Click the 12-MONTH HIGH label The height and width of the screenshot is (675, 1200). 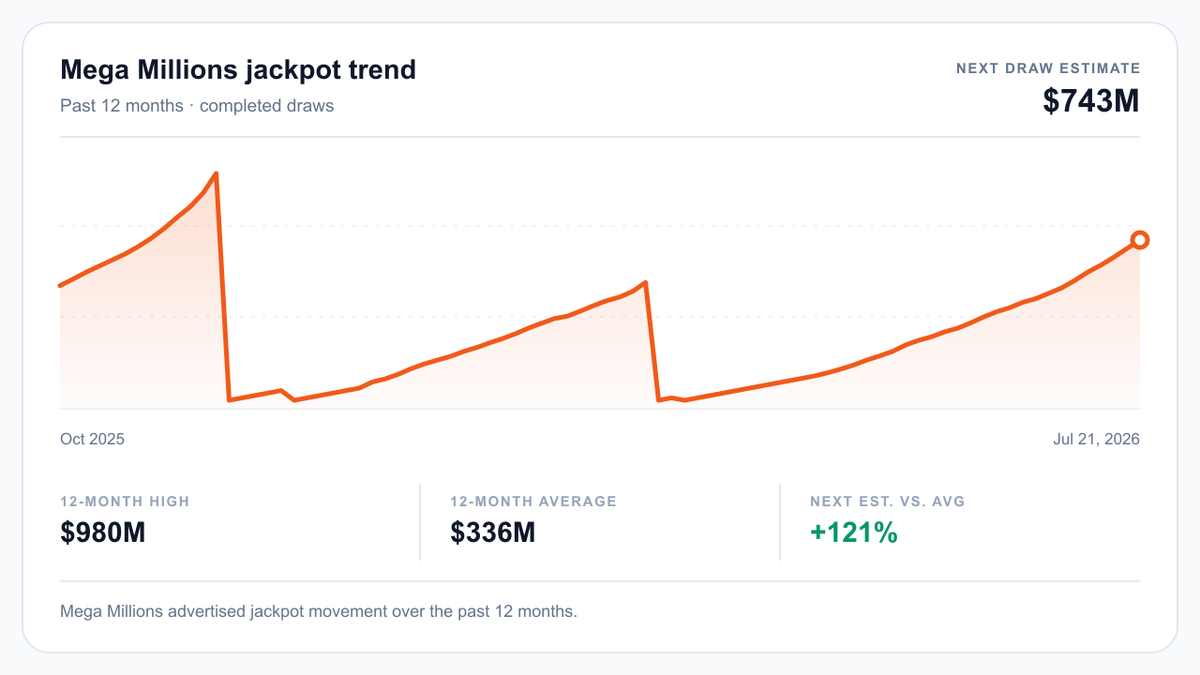pyautogui.click(x=125, y=501)
